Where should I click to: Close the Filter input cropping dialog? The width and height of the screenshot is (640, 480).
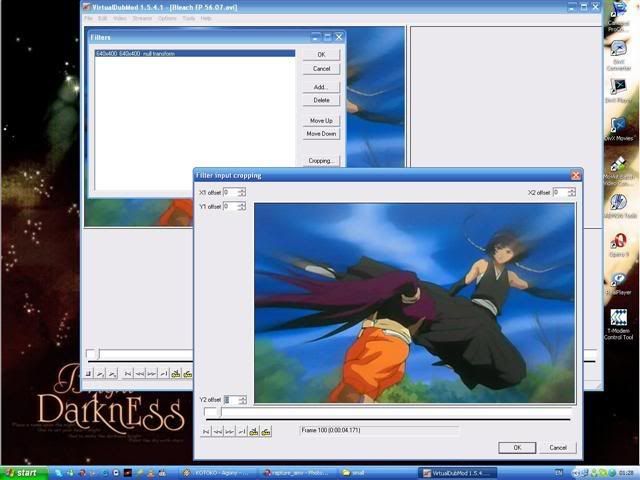576,176
